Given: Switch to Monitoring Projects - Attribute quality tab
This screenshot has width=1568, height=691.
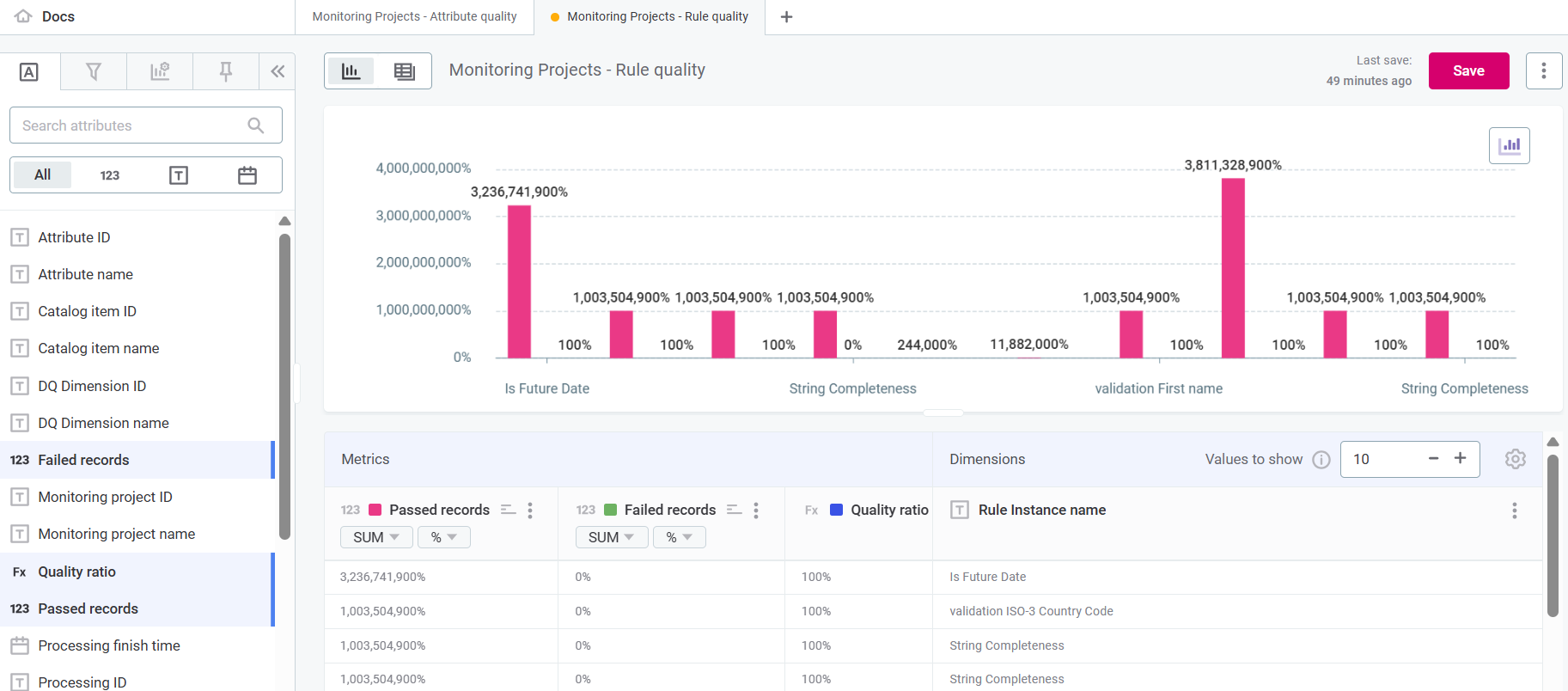Looking at the screenshot, I should pyautogui.click(x=414, y=16).
